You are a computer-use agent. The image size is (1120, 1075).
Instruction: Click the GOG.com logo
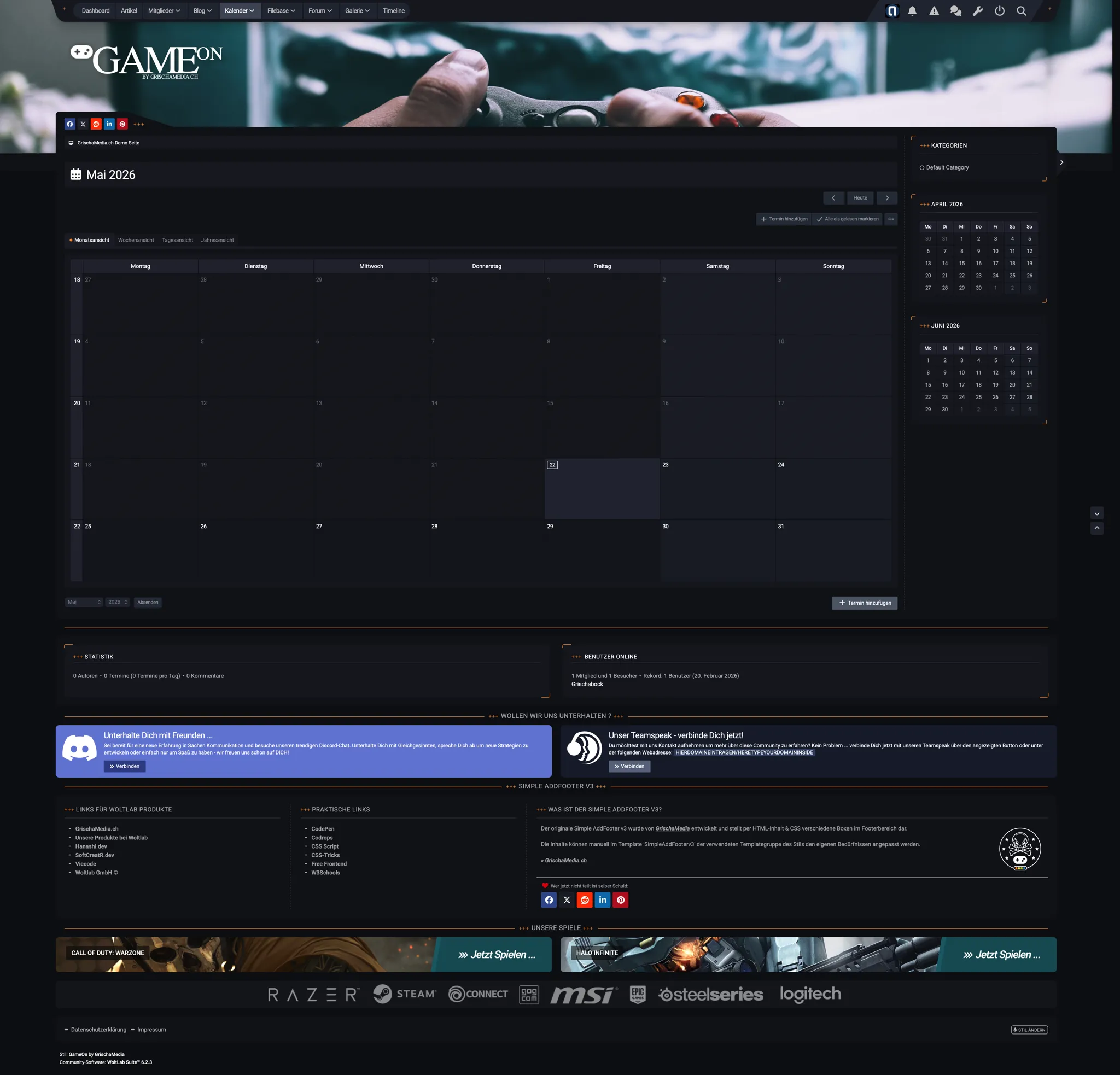coord(529,995)
